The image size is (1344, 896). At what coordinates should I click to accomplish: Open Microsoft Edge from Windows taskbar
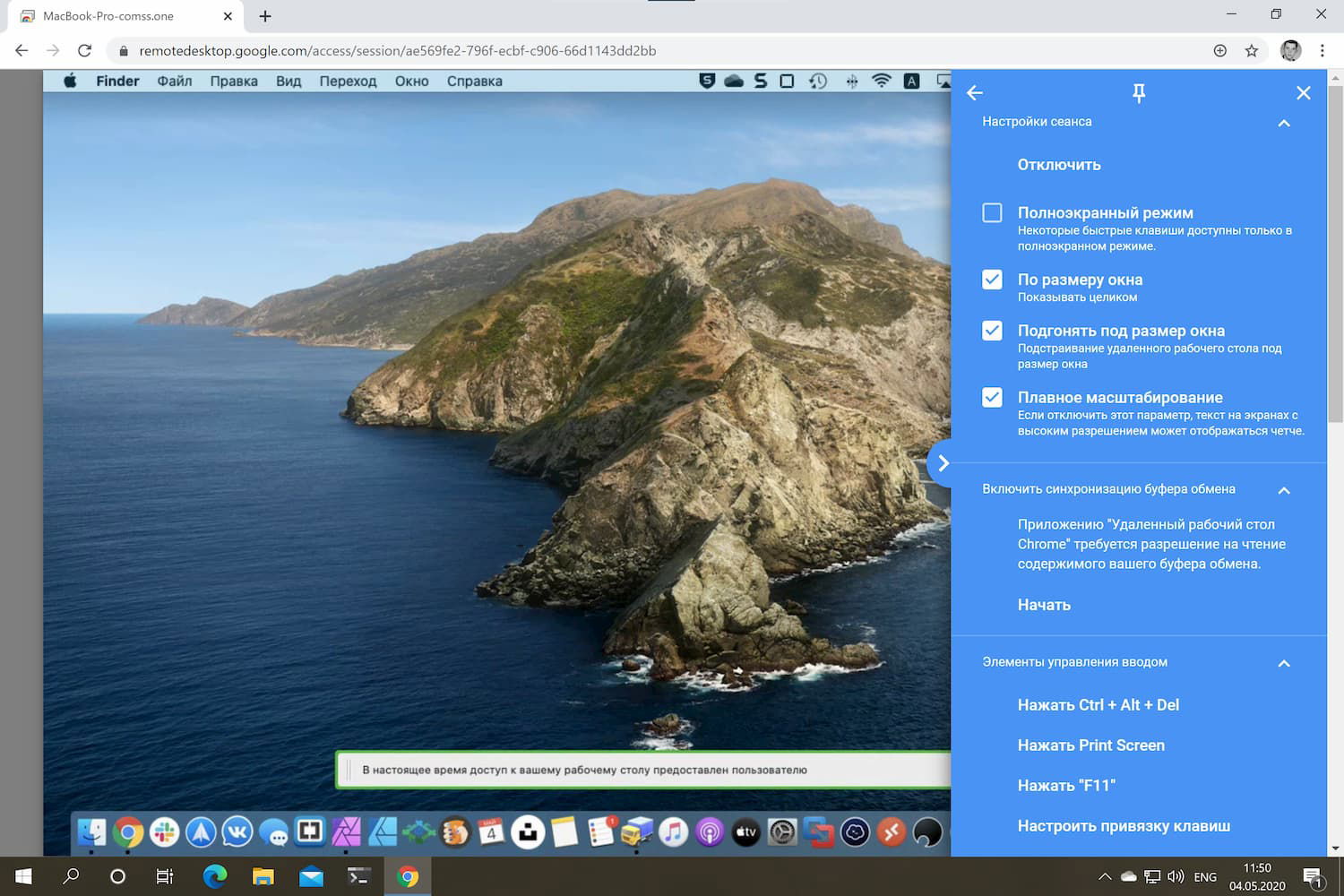pyautogui.click(x=215, y=876)
